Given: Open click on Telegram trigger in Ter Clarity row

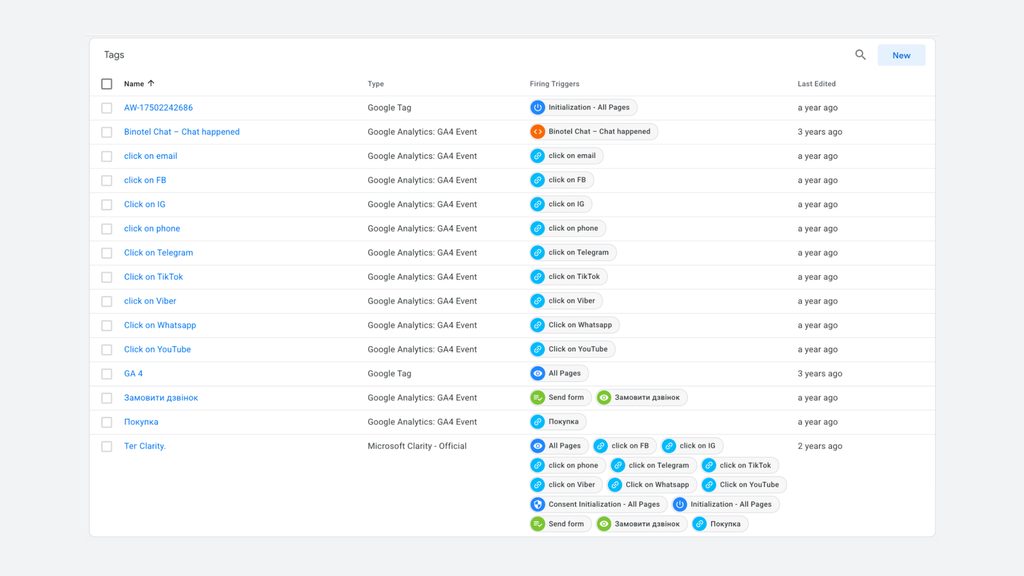Looking at the screenshot, I should pyautogui.click(x=653, y=465).
